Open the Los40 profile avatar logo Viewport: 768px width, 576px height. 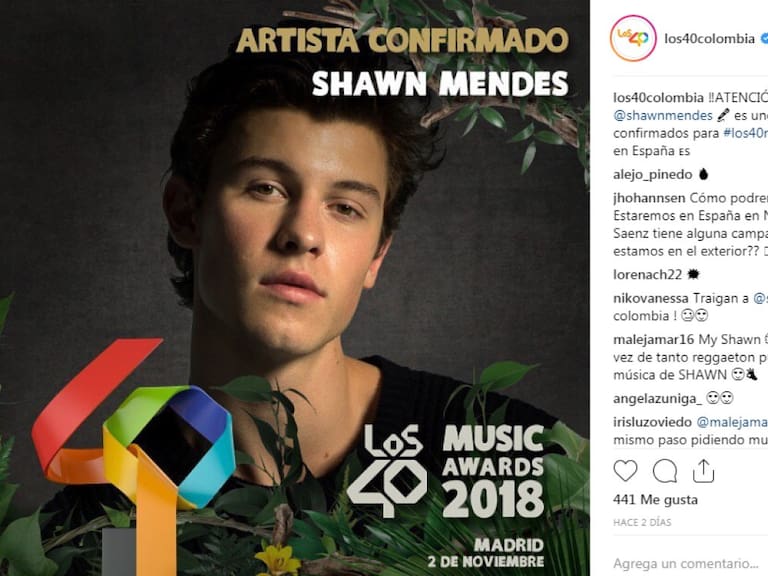pyautogui.click(x=633, y=38)
